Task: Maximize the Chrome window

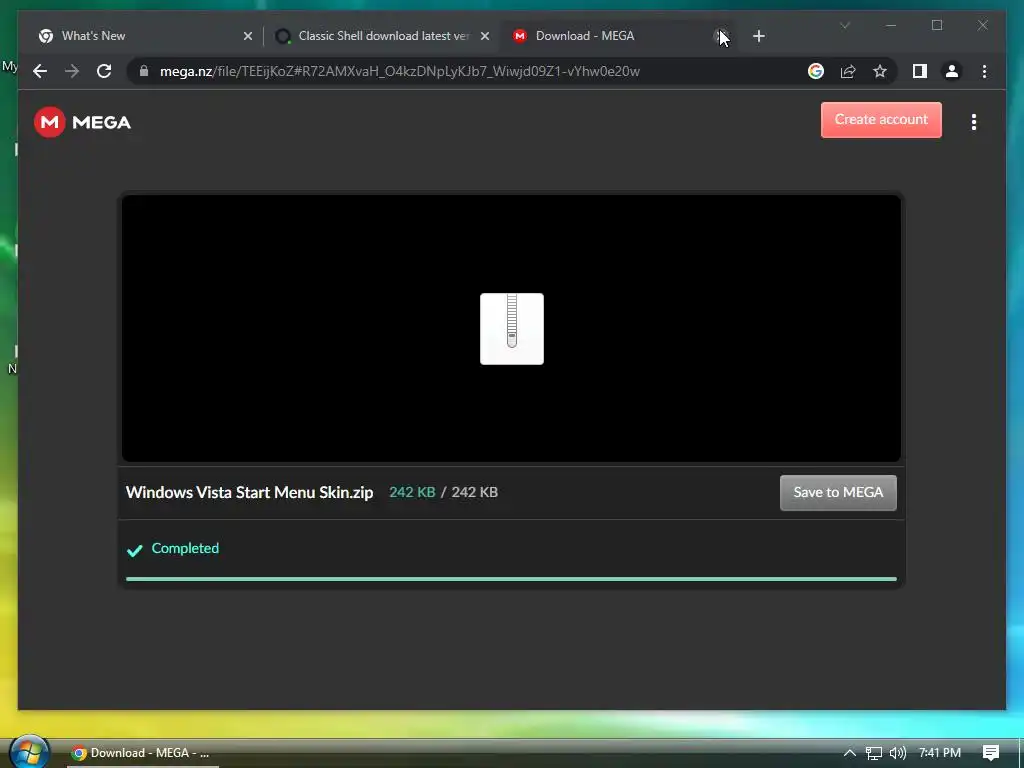Action: click(x=936, y=25)
